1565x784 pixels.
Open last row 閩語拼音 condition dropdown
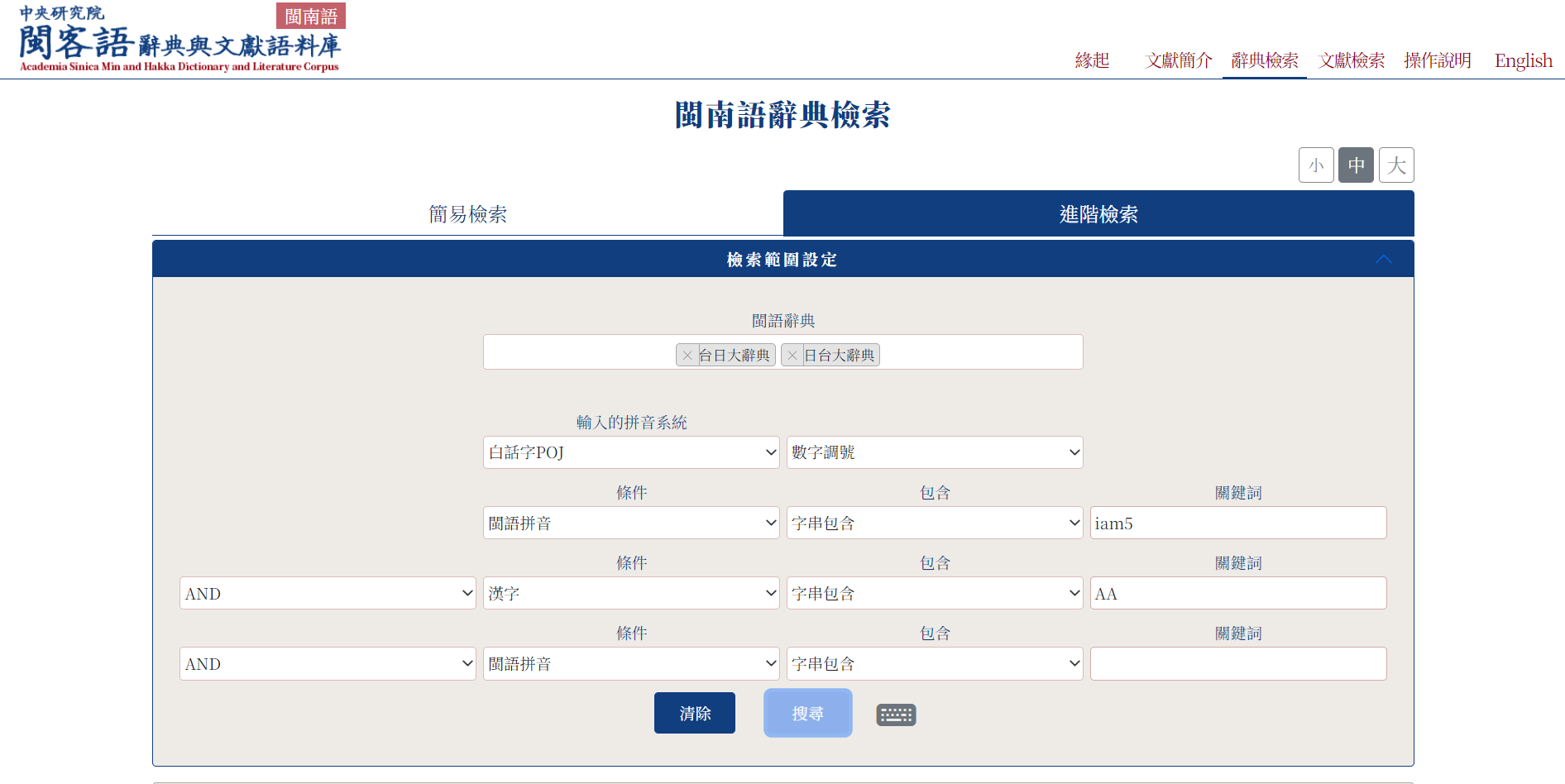pyautogui.click(x=631, y=663)
